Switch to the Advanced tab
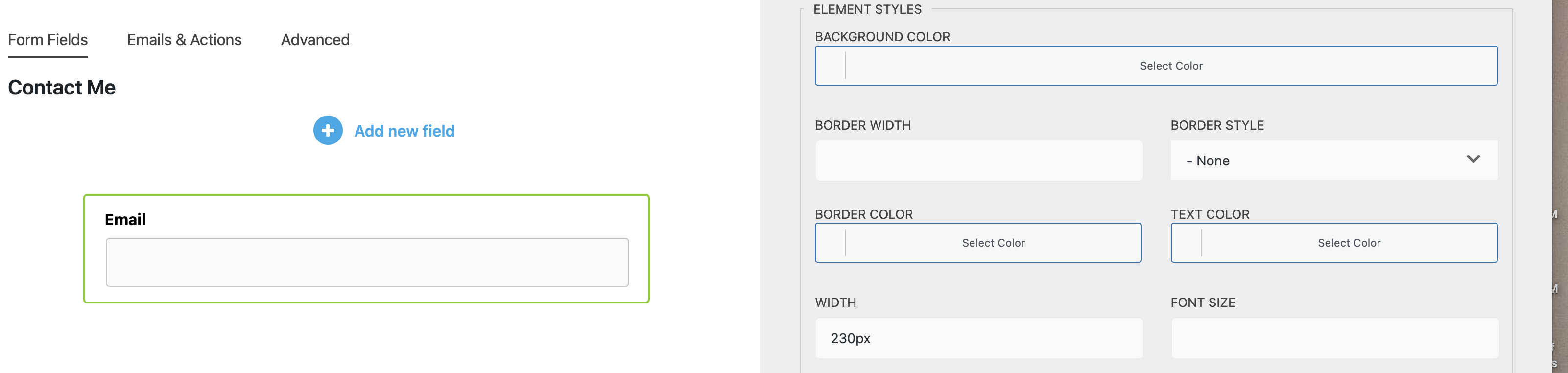The width and height of the screenshot is (1568, 373). point(315,40)
